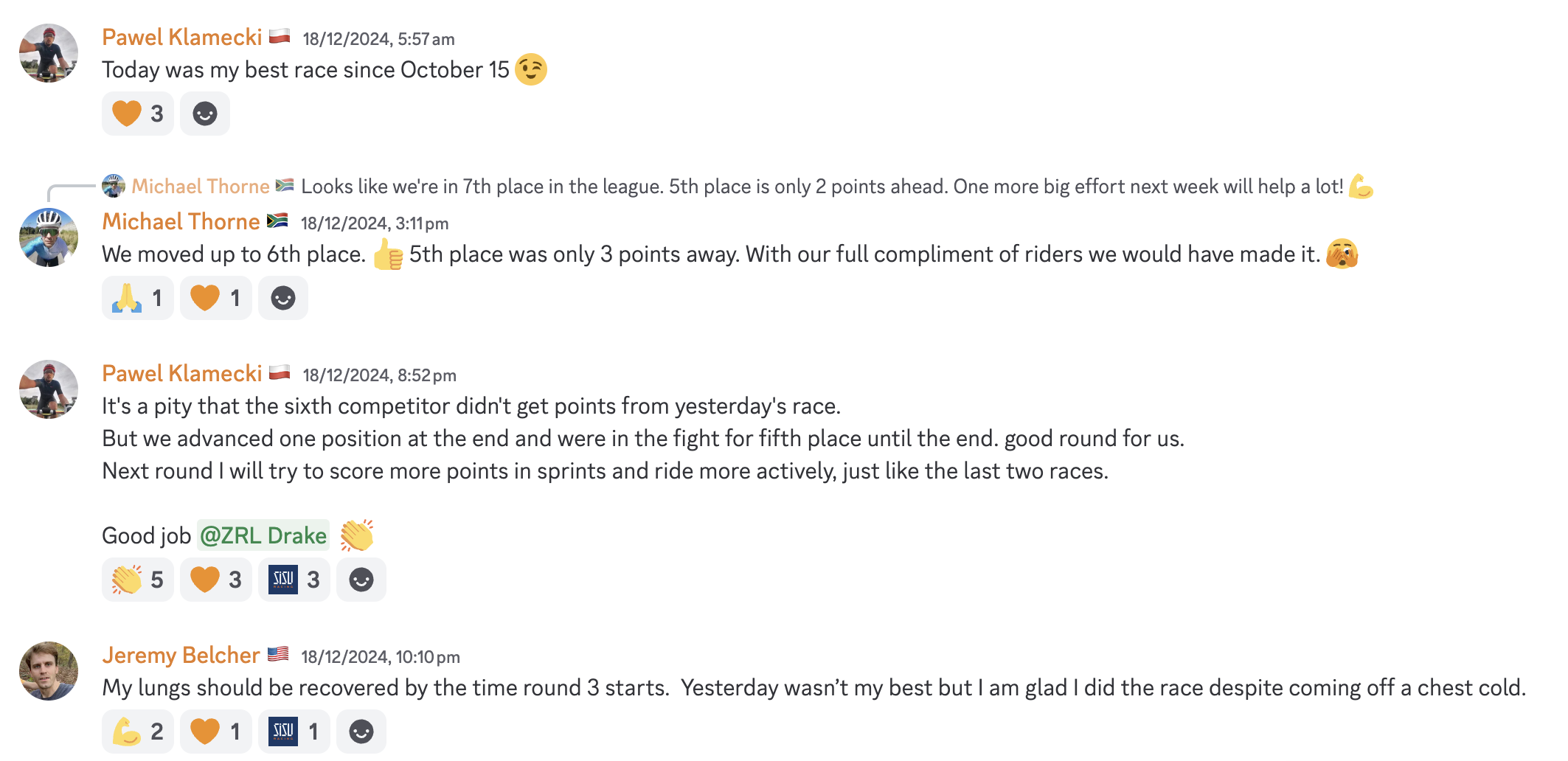Click flexed bicep reaction on Jeremy's message
Image resolution: width=1568 pixels, height=761 pixels.
138,732
